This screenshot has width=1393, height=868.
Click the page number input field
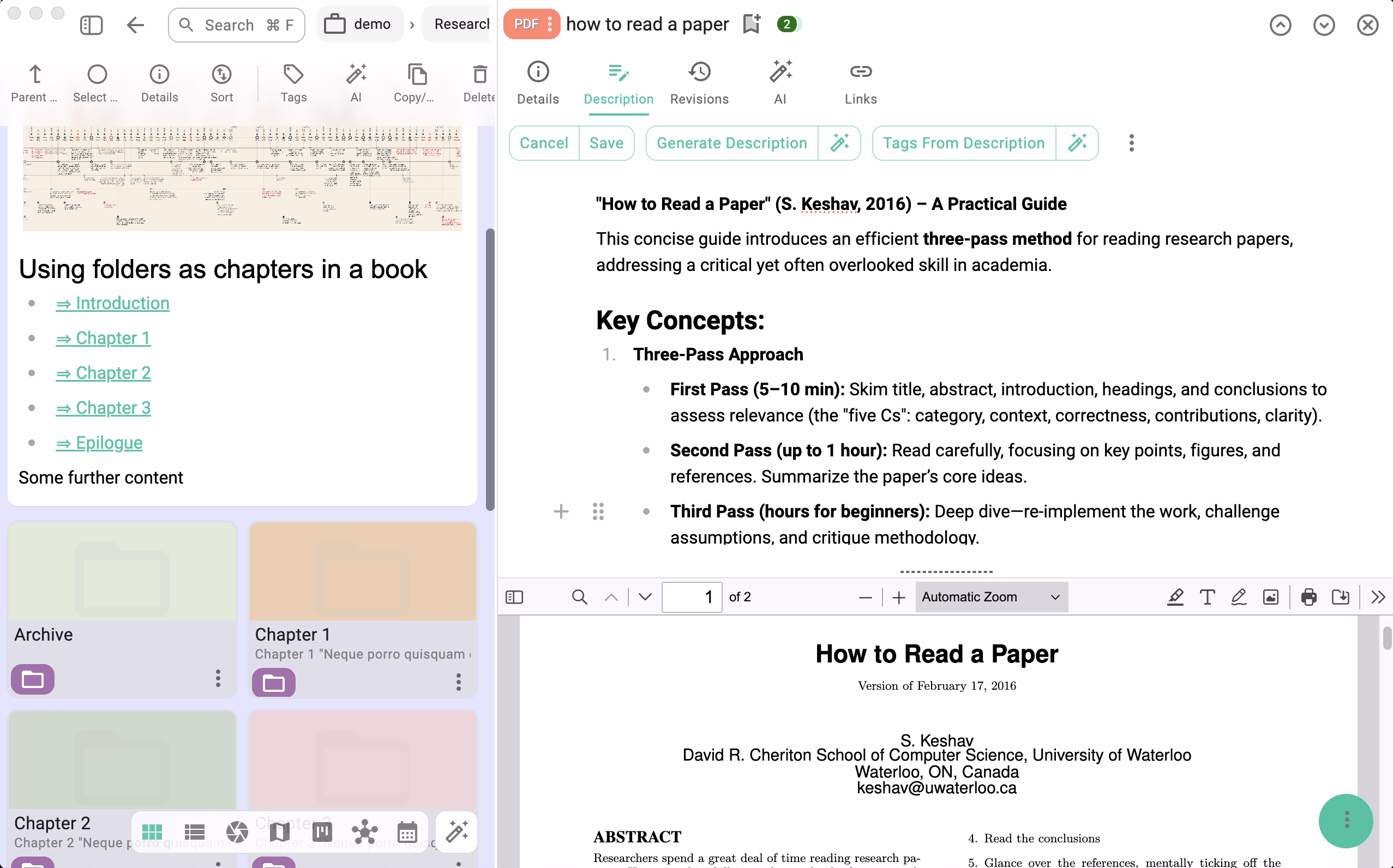click(x=692, y=597)
